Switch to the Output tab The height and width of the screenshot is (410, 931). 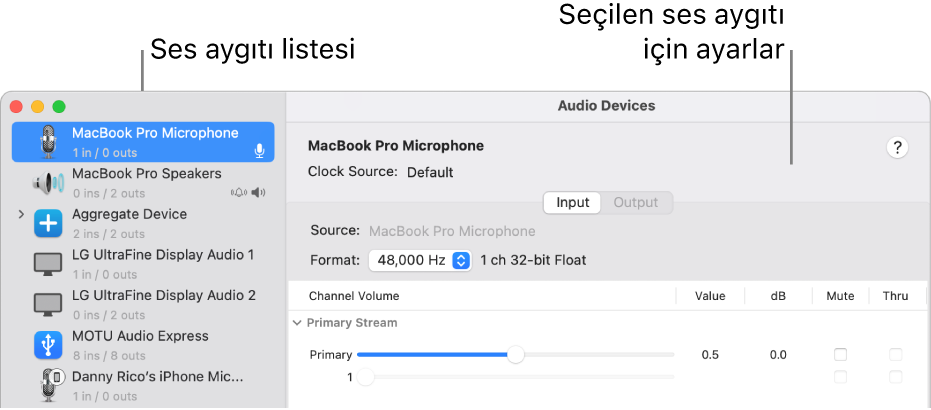636,203
